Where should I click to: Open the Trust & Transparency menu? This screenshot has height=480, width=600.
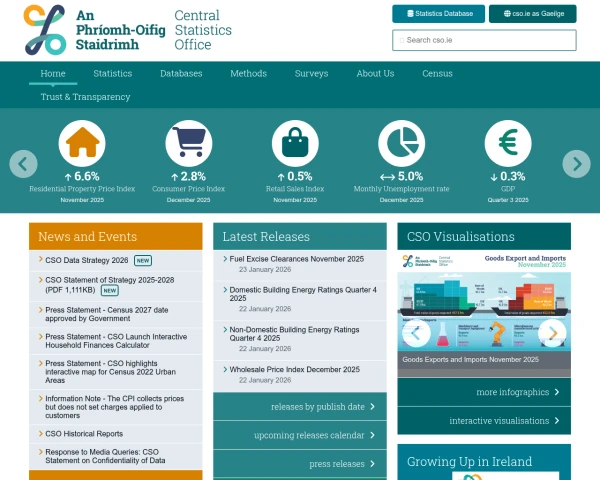click(x=85, y=97)
